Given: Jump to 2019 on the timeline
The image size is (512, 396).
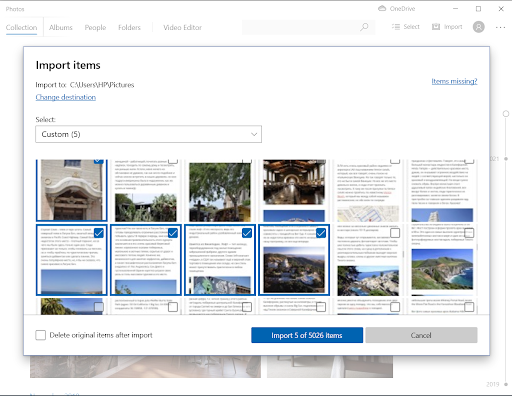Looking at the screenshot, I should (493, 384).
